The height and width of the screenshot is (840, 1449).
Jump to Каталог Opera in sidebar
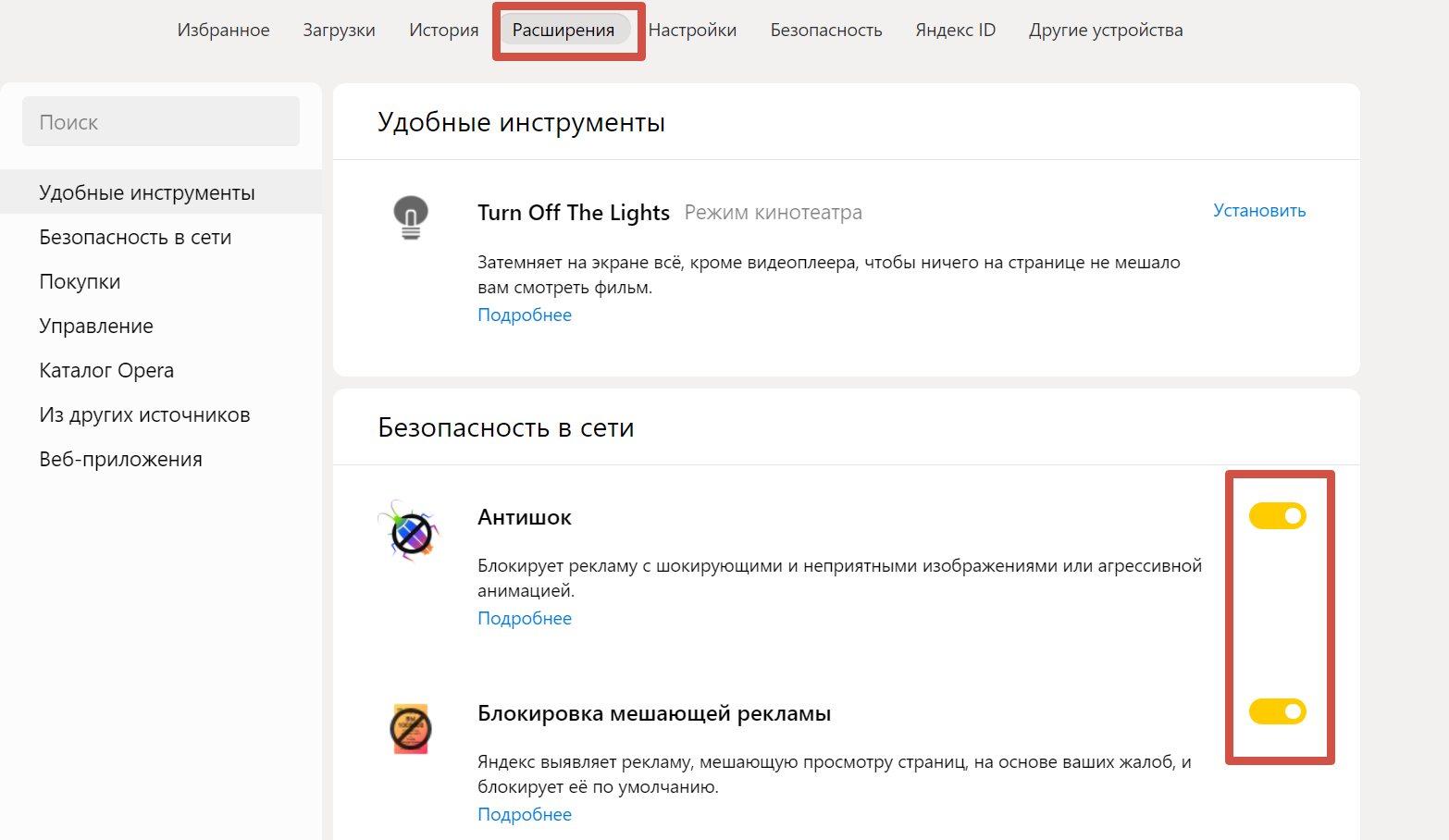(x=106, y=370)
